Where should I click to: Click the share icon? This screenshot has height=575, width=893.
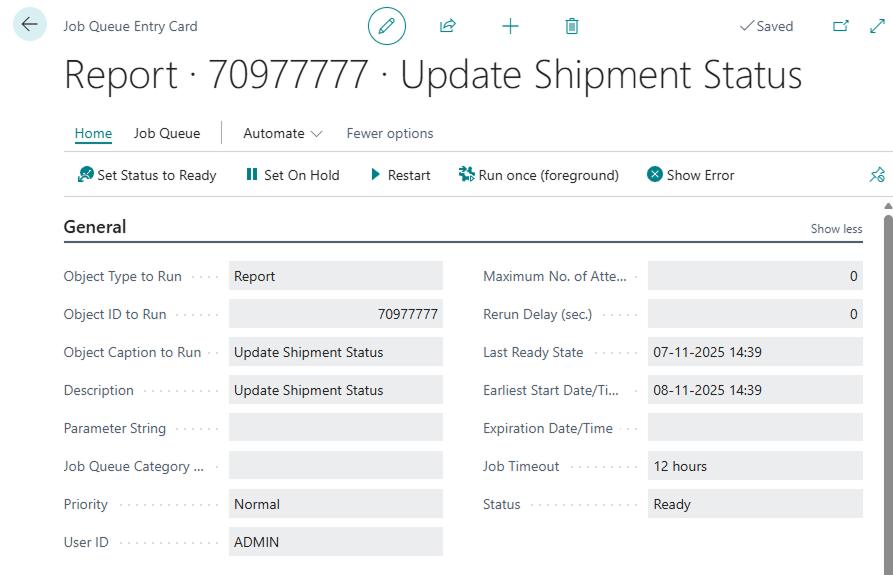[x=448, y=26]
